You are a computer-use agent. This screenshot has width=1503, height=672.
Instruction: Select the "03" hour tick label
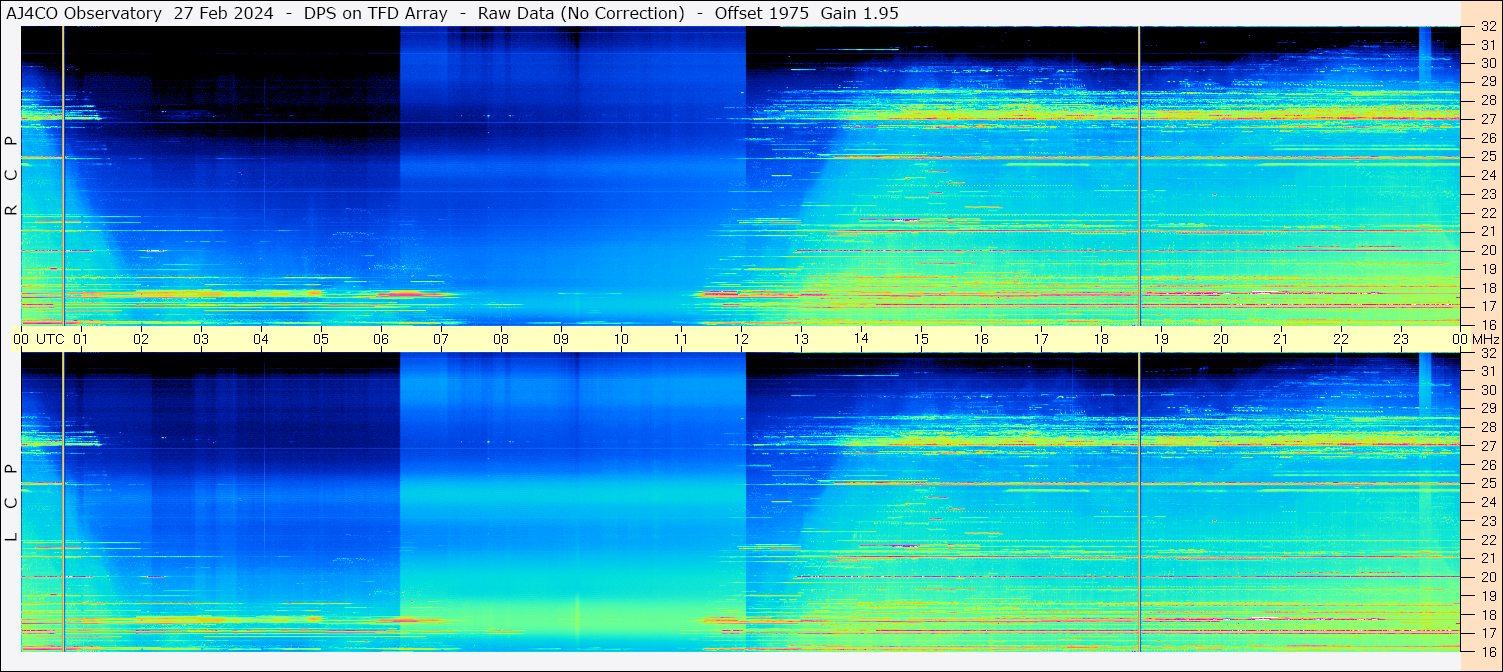(201, 339)
